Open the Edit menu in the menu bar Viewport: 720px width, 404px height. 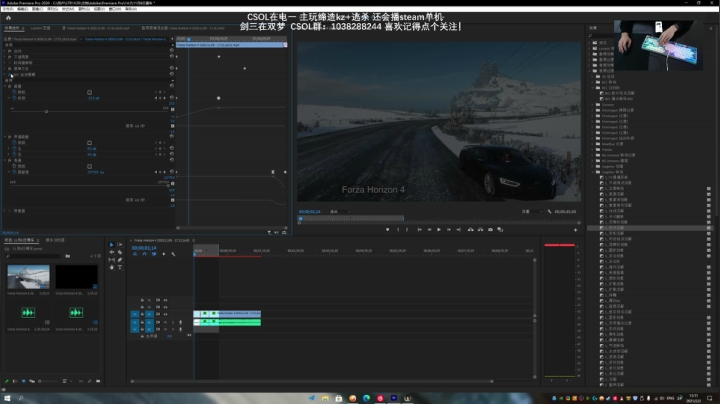[22, 9]
